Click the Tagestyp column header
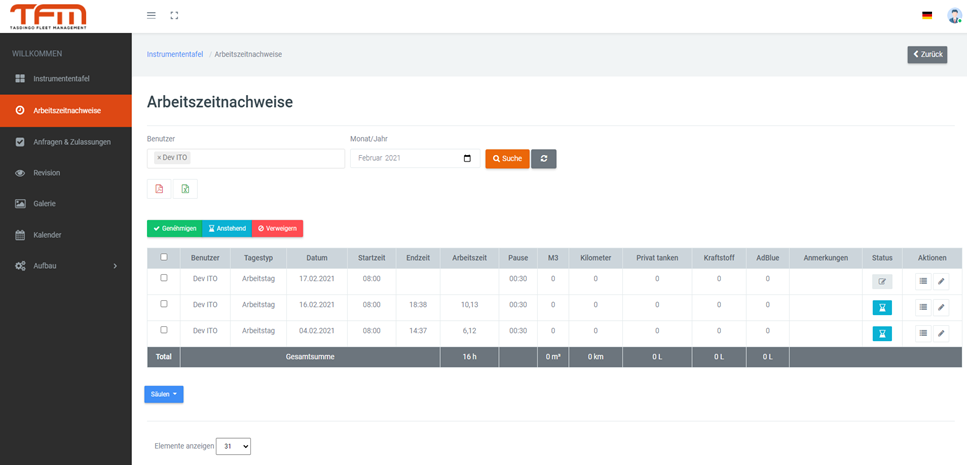 [258, 258]
